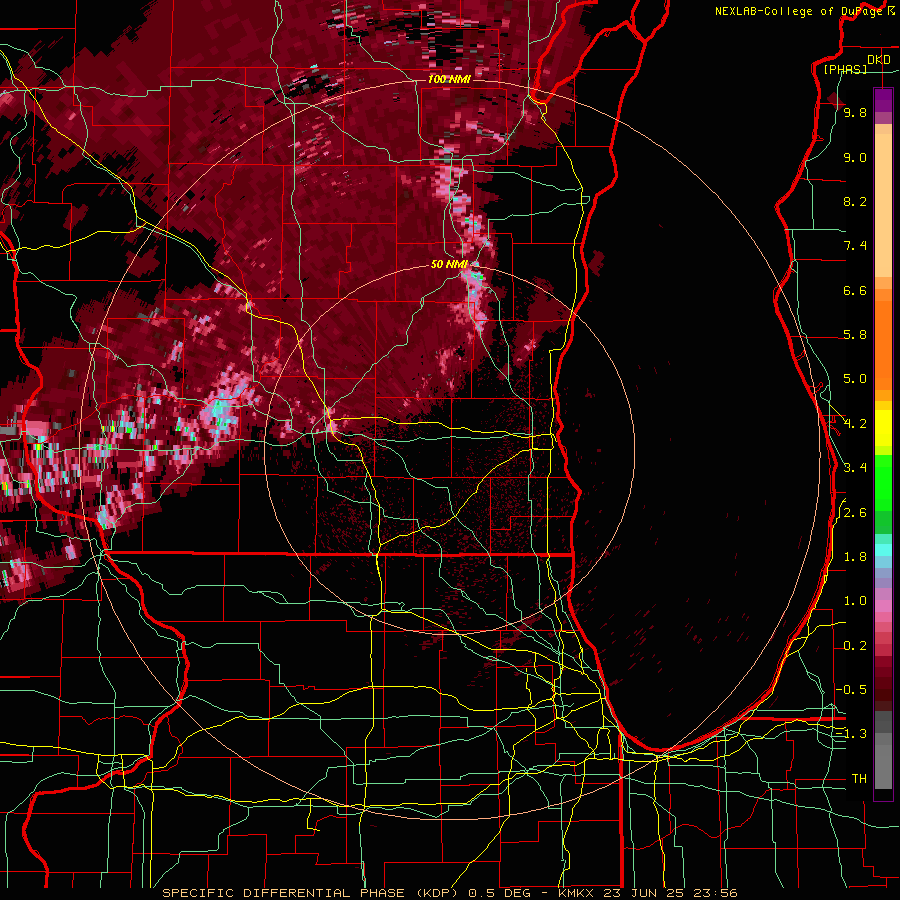Click the 6.6 scale label
The height and width of the screenshot is (900, 900).
pyautogui.click(x=855, y=290)
